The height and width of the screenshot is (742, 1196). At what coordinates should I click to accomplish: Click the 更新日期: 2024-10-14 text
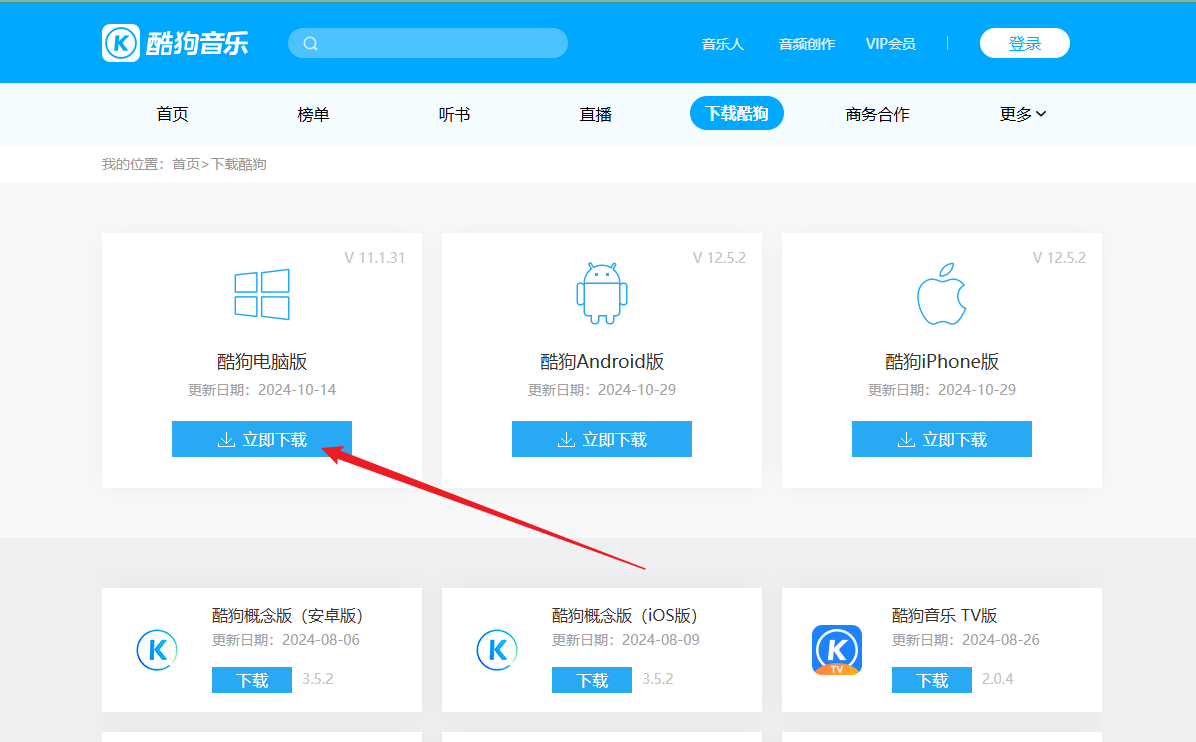pyautogui.click(x=262, y=390)
